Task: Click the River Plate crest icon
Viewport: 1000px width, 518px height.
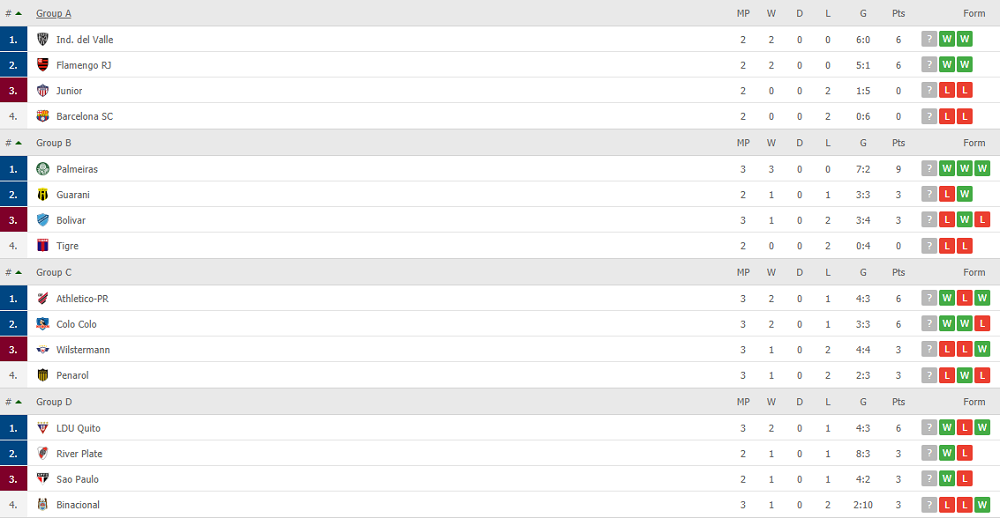Action: pyautogui.click(x=43, y=454)
